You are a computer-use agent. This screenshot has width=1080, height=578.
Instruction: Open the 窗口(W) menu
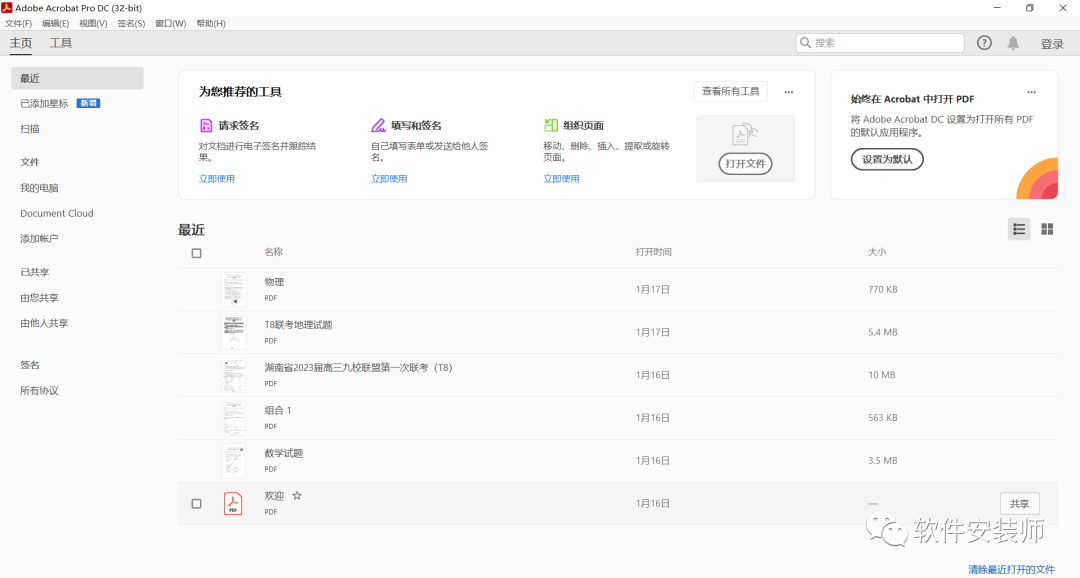pos(170,23)
